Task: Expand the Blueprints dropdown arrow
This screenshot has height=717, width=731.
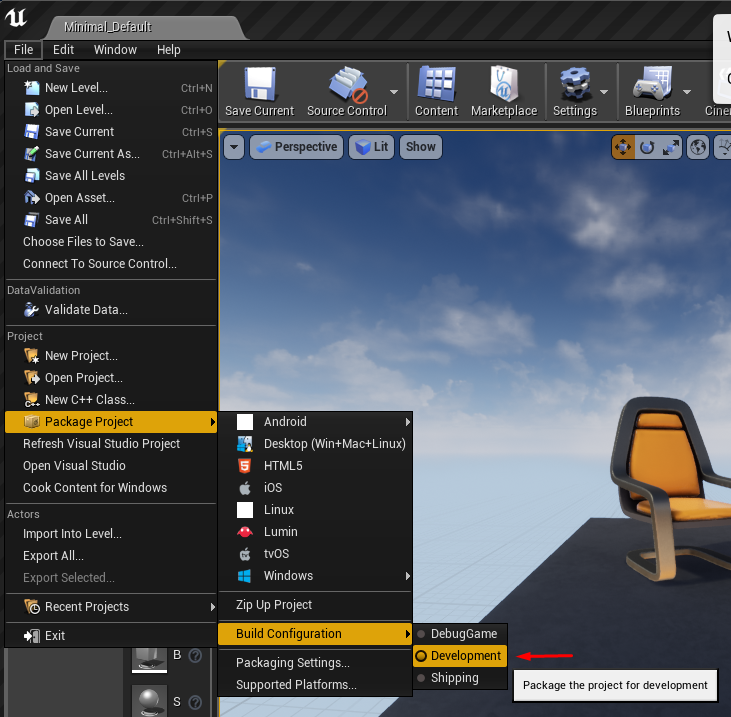Action: tap(687, 92)
